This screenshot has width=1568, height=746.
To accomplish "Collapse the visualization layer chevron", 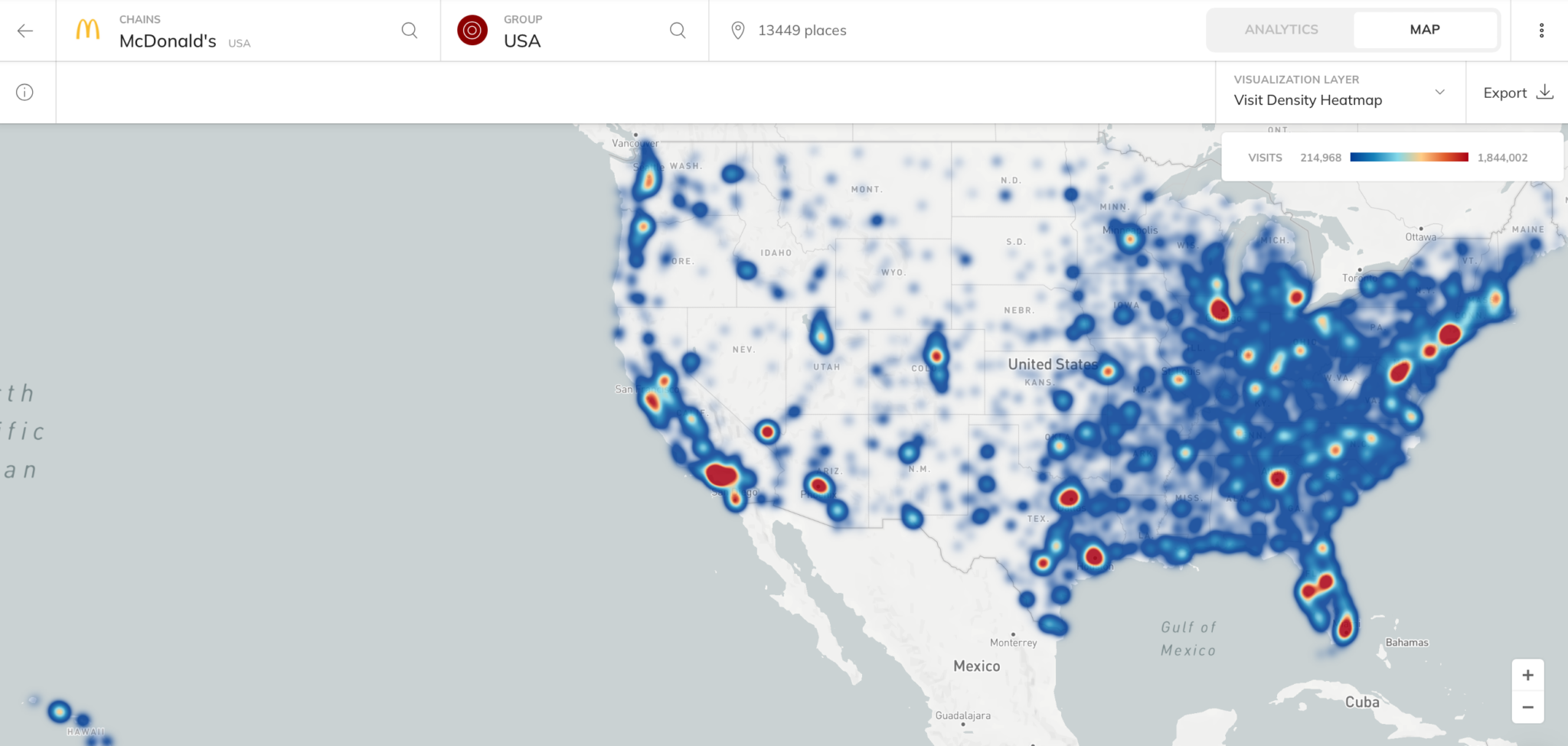I will [x=1439, y=92].
